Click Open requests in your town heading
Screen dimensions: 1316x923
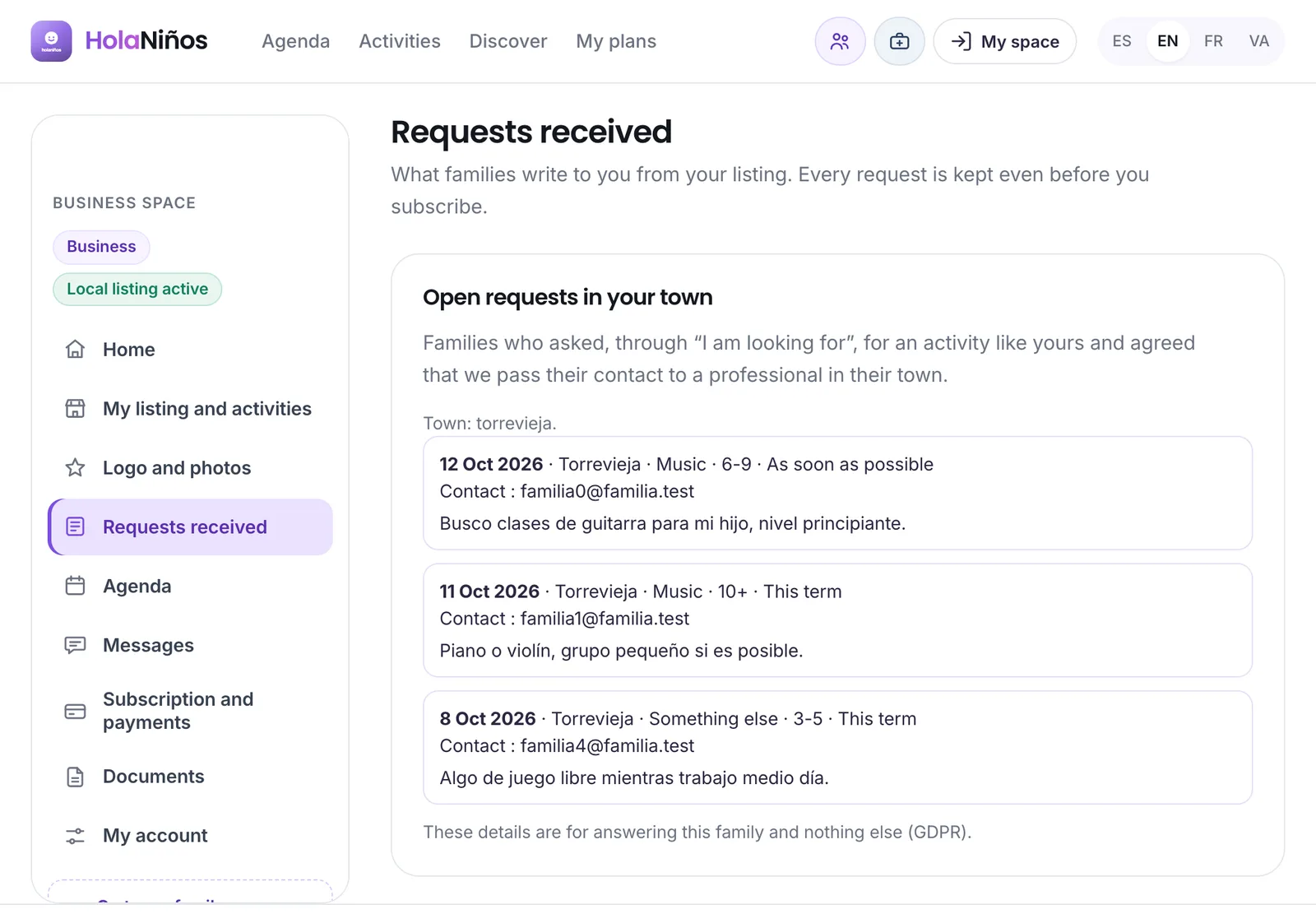pyautogui.click(x=568, y=297)
